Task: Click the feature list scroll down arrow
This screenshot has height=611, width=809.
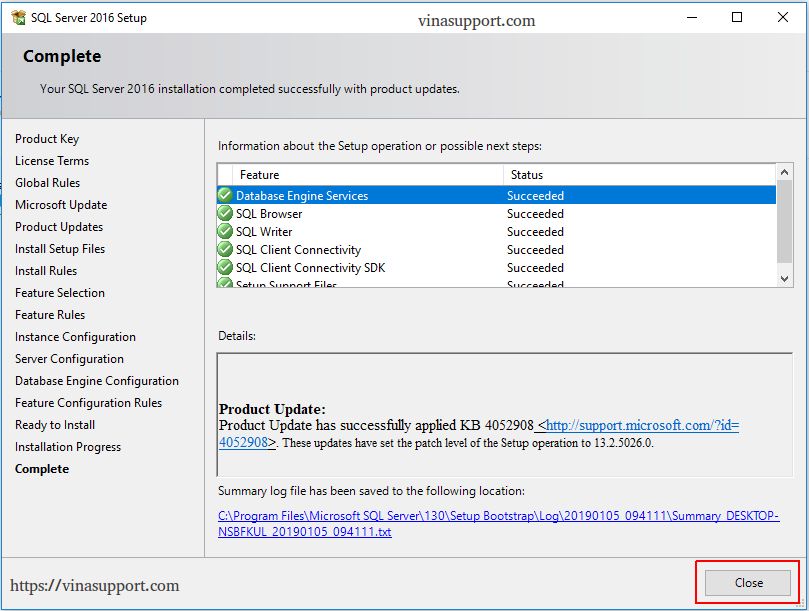Action: point(784,279)
